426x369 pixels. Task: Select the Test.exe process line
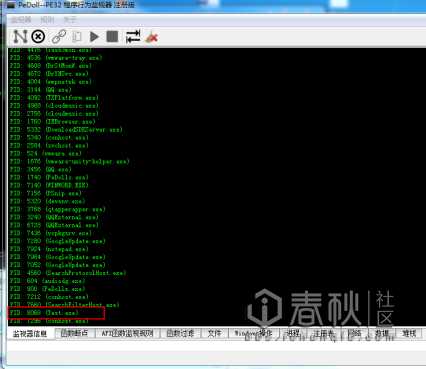(44, 313)
